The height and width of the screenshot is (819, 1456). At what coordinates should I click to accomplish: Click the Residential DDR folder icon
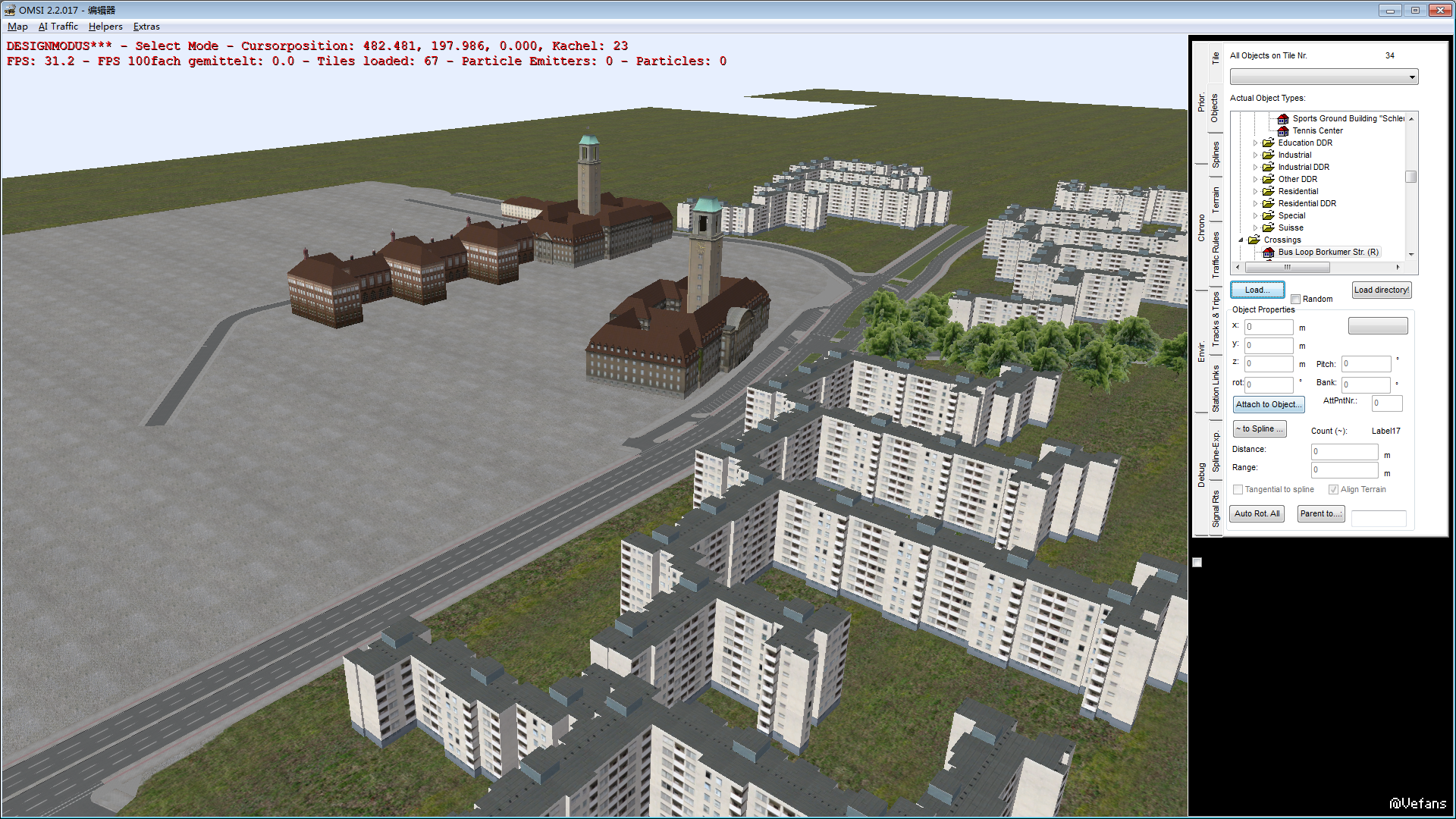[1268, 203]
